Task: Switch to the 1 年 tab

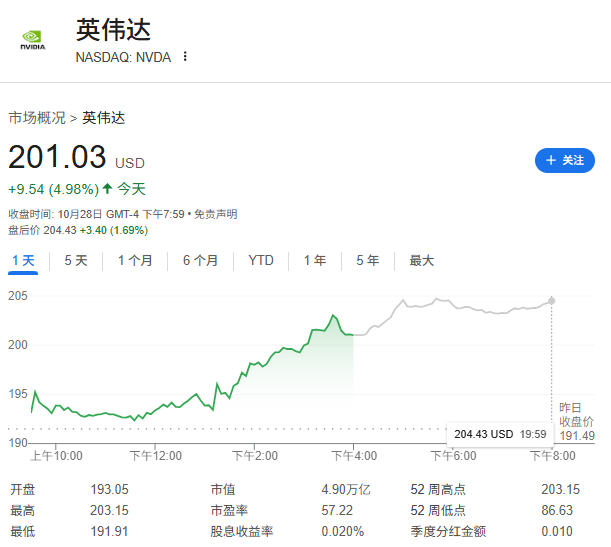Action: pyautogui.click(x=315, y=260)
